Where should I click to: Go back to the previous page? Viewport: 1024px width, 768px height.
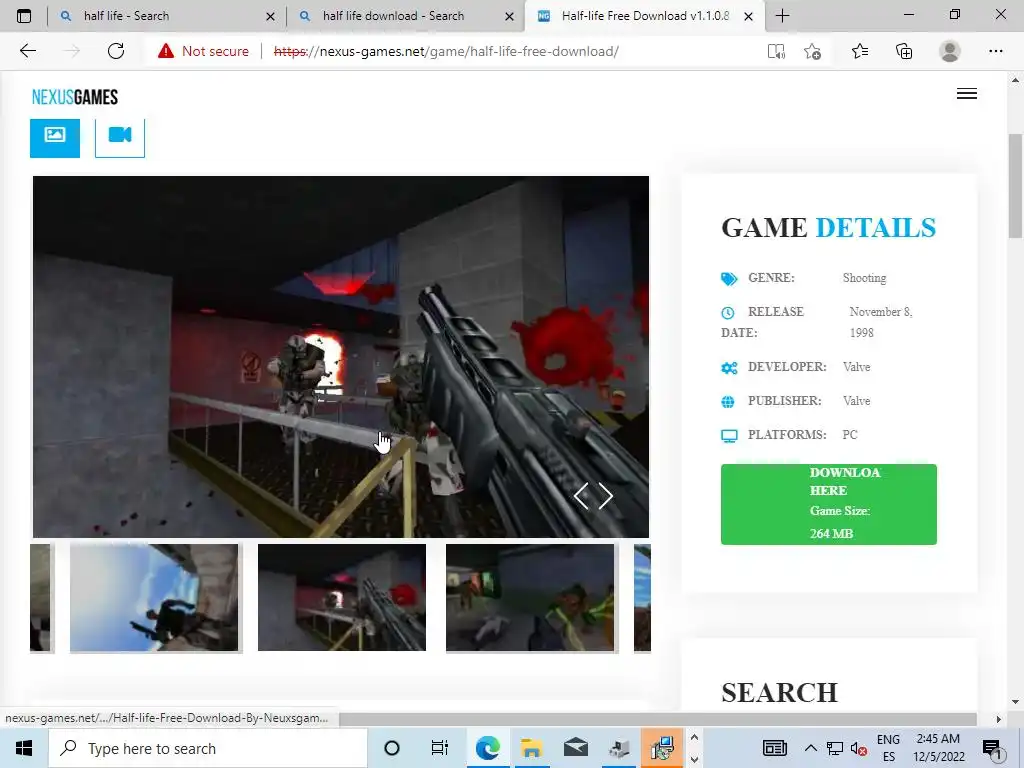click(x=27, y=51)
